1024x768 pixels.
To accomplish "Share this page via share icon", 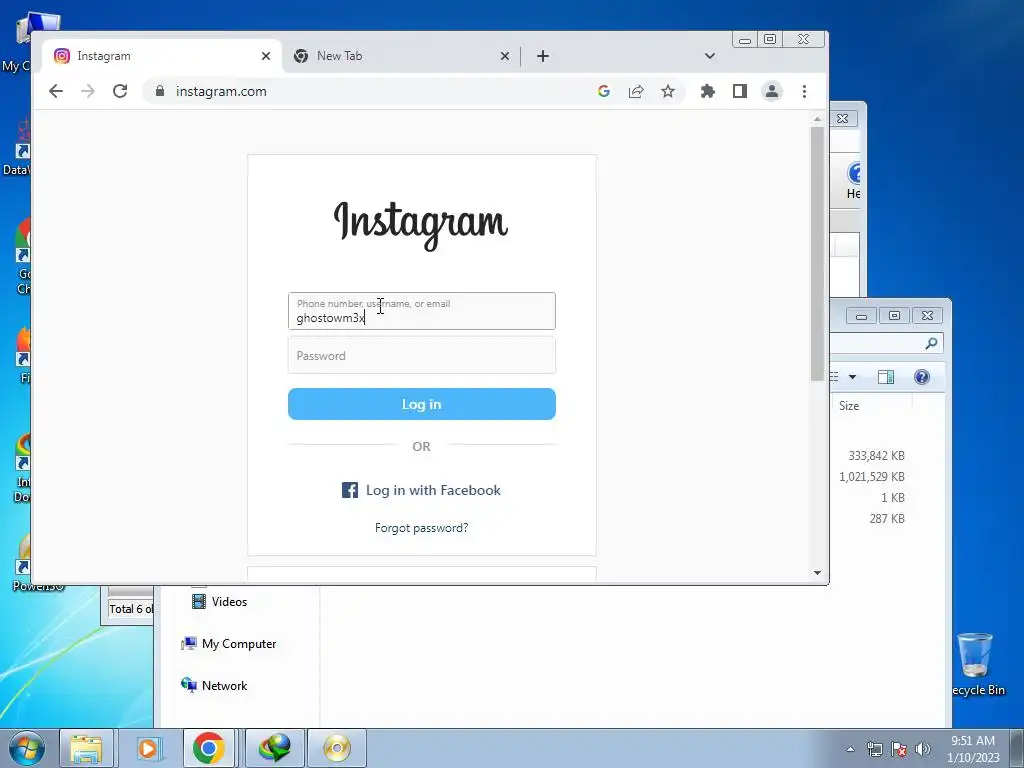I will pyautogui.click(x=636, y=91).
